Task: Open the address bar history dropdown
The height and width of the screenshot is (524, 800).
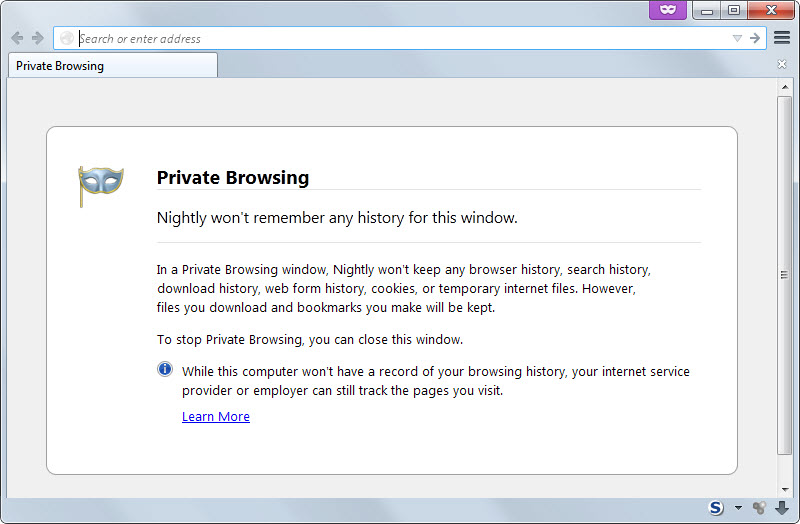Action: (x=737, y=38)
